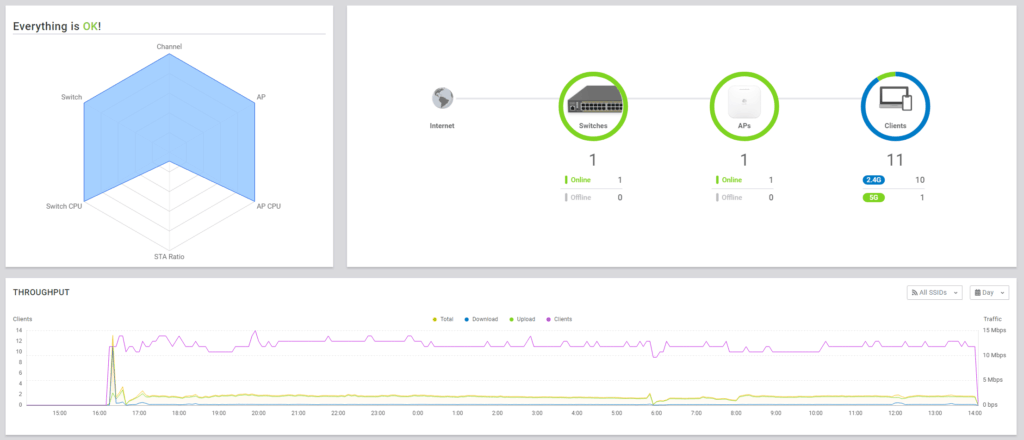This screenshot has width=1024, height=440.
Task: Click the Internet globe icon
Action: click(443, 98)
